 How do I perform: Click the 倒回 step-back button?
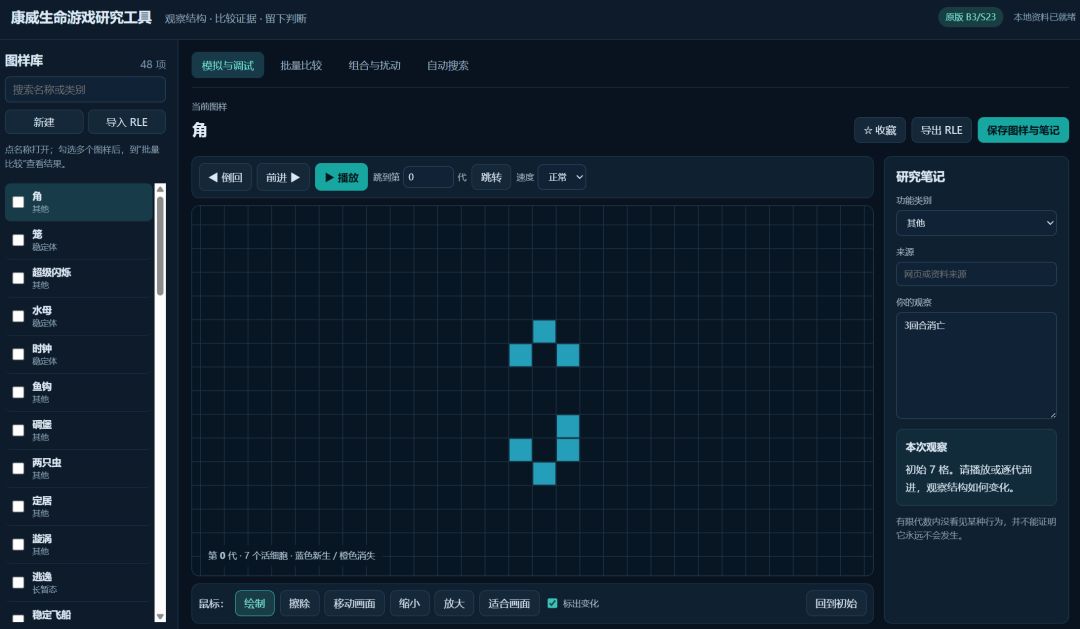pos(225,177)
